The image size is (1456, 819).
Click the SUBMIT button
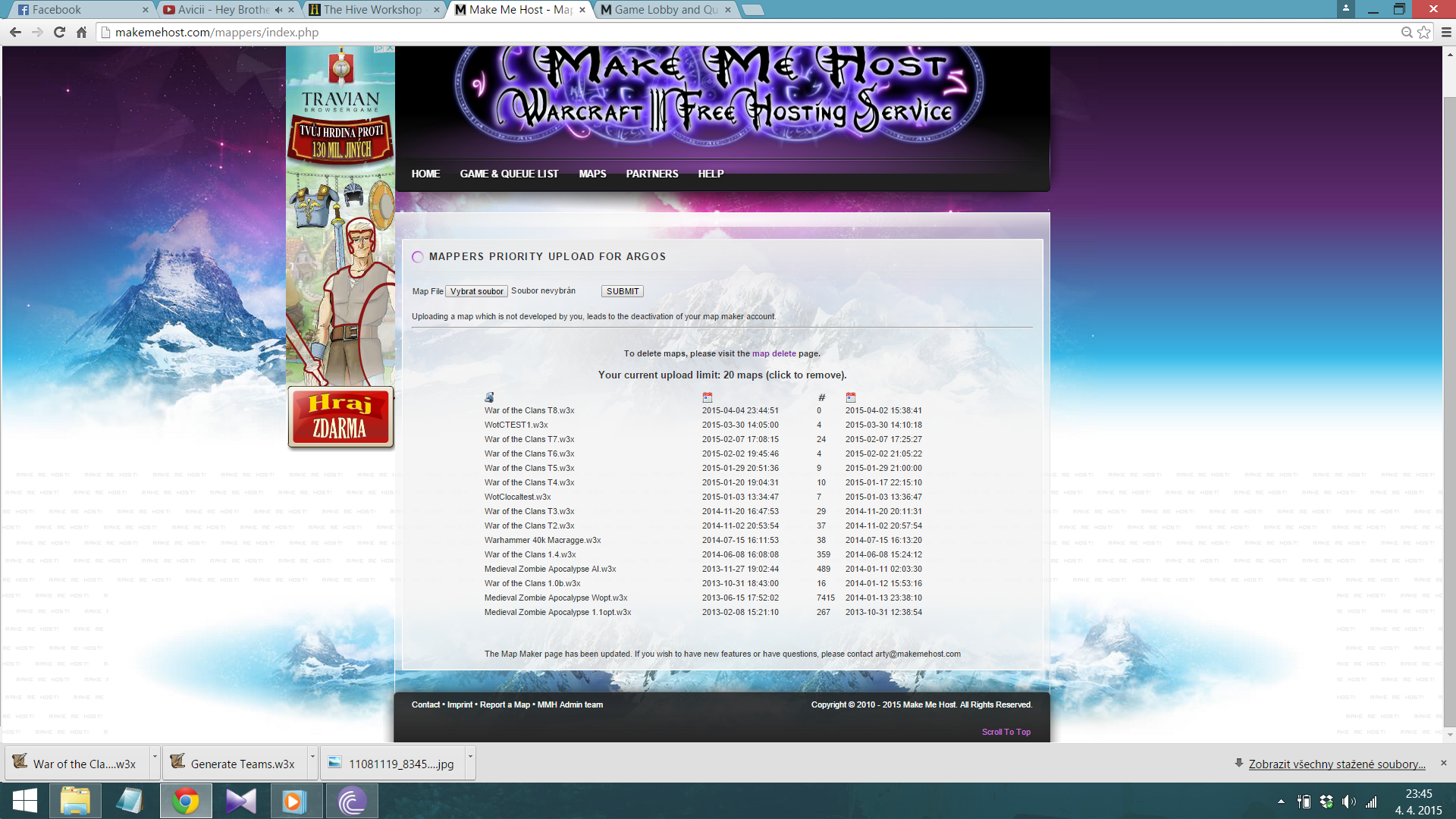click(623, 291)
